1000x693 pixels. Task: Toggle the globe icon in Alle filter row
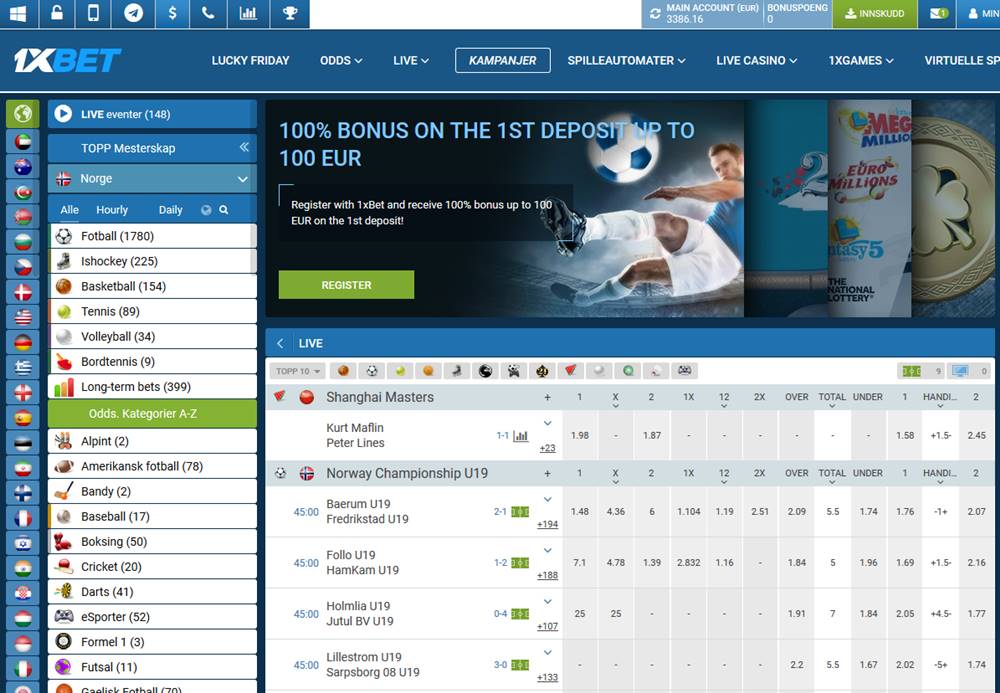(206, 210)
